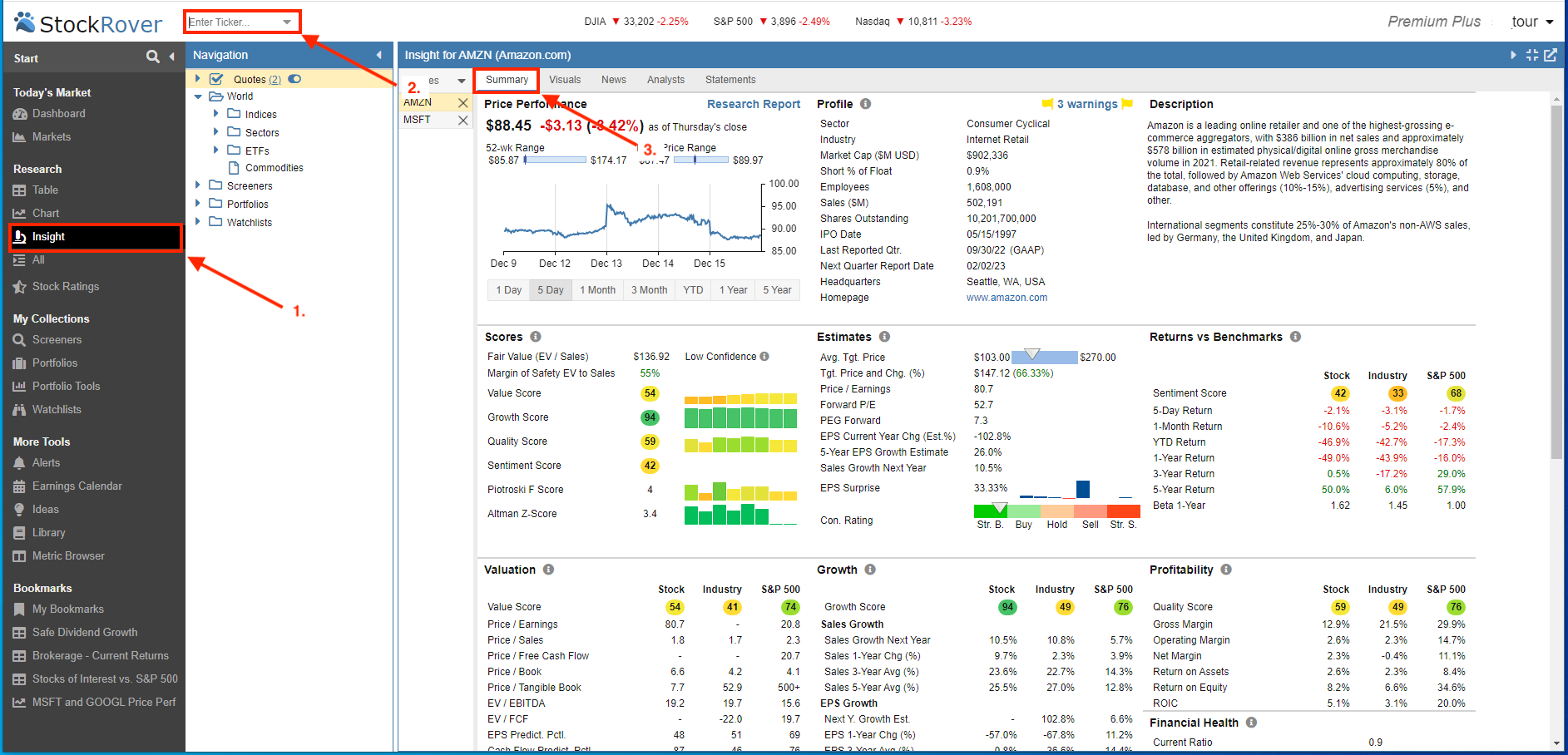Screen dimensions: 1568x755
Task: Select the 5 Year chart period
Action: (777, 290)
